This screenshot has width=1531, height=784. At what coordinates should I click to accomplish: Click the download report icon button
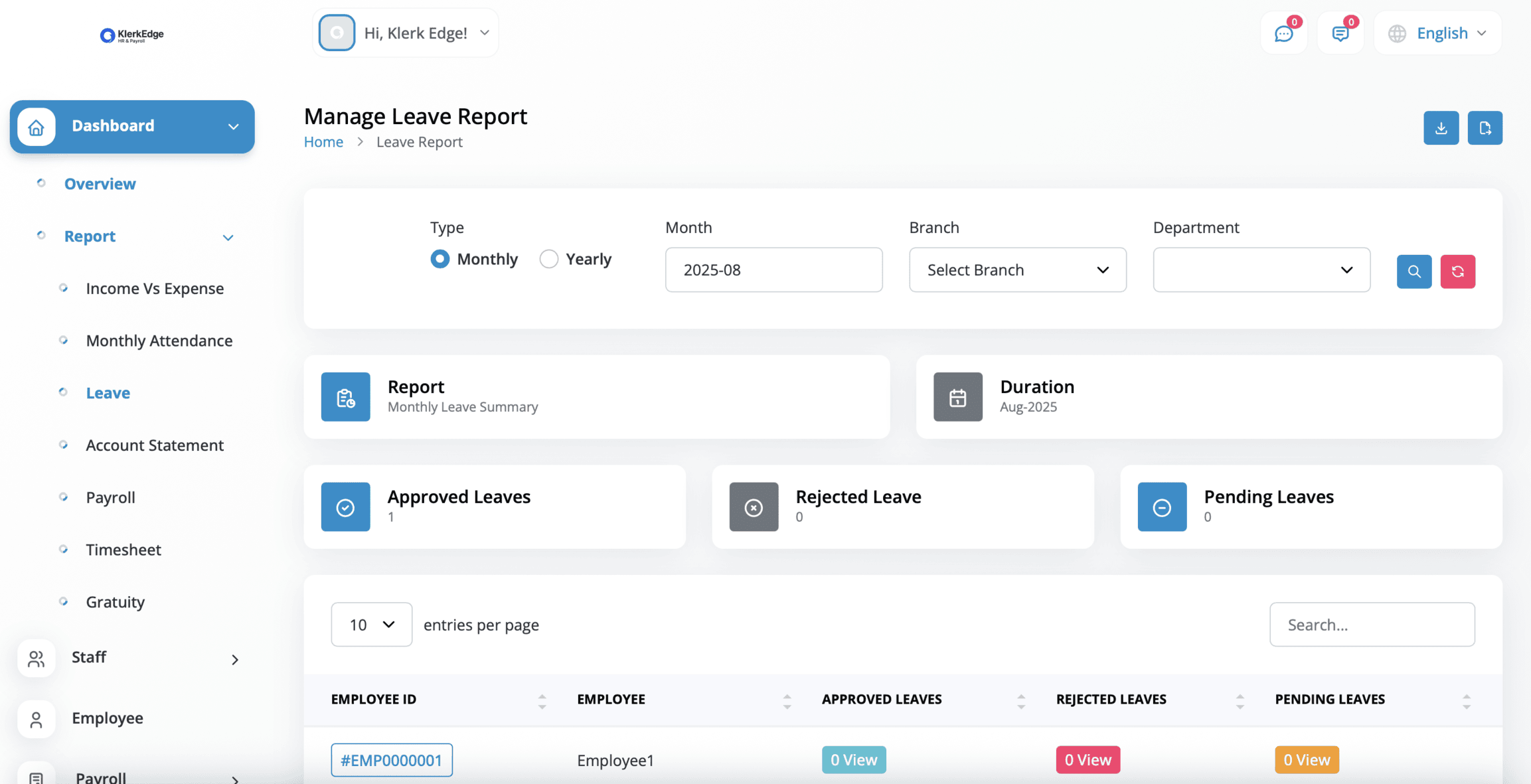(x=1441, y=128)
